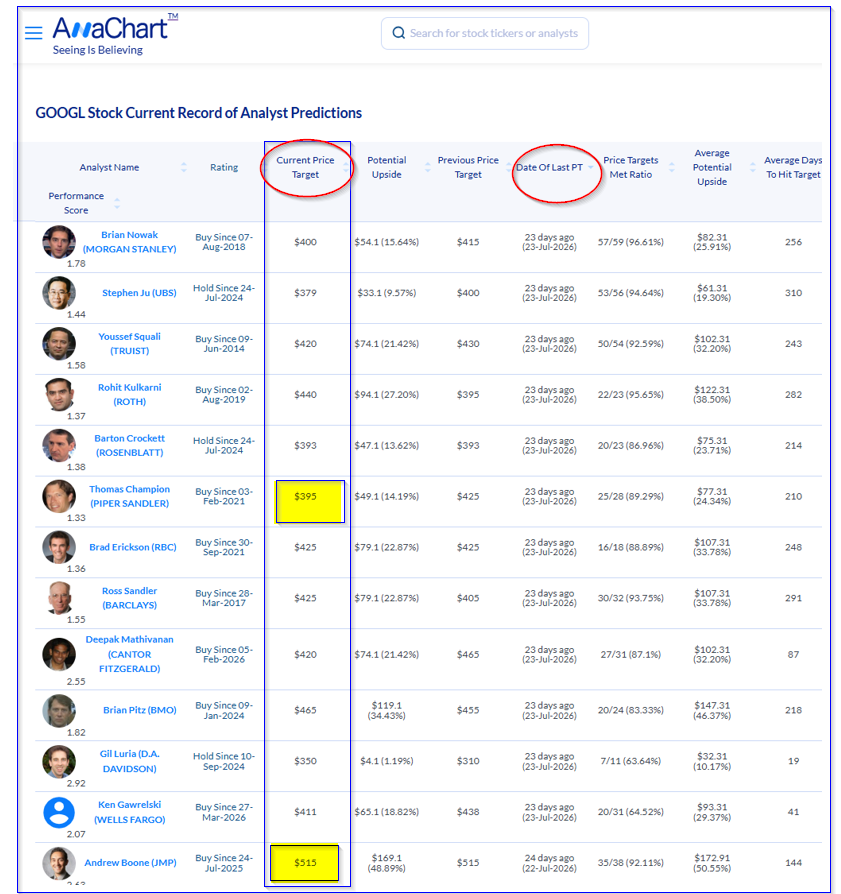Sort by Previous Price Target arrows

(509, 167)
